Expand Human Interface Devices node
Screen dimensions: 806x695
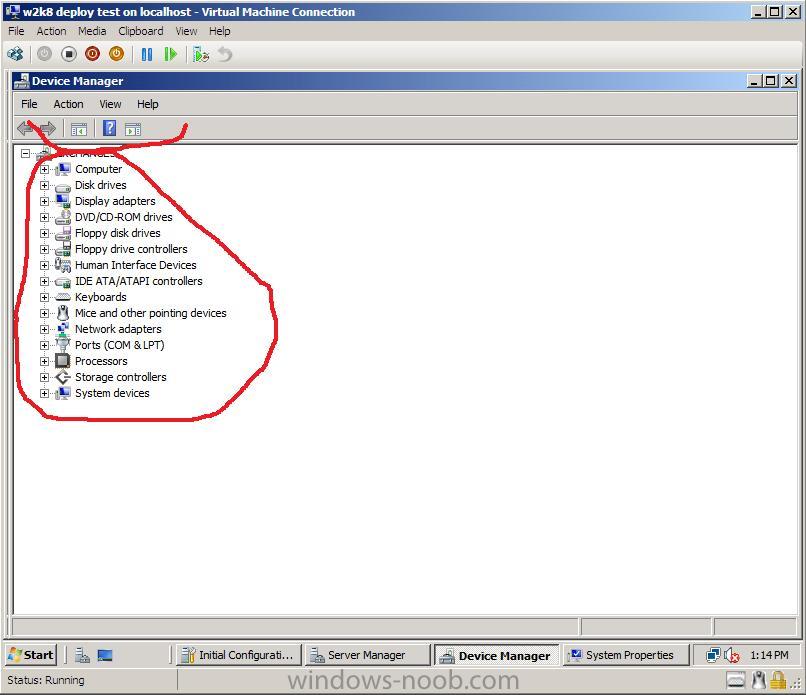tap(44, 265)
